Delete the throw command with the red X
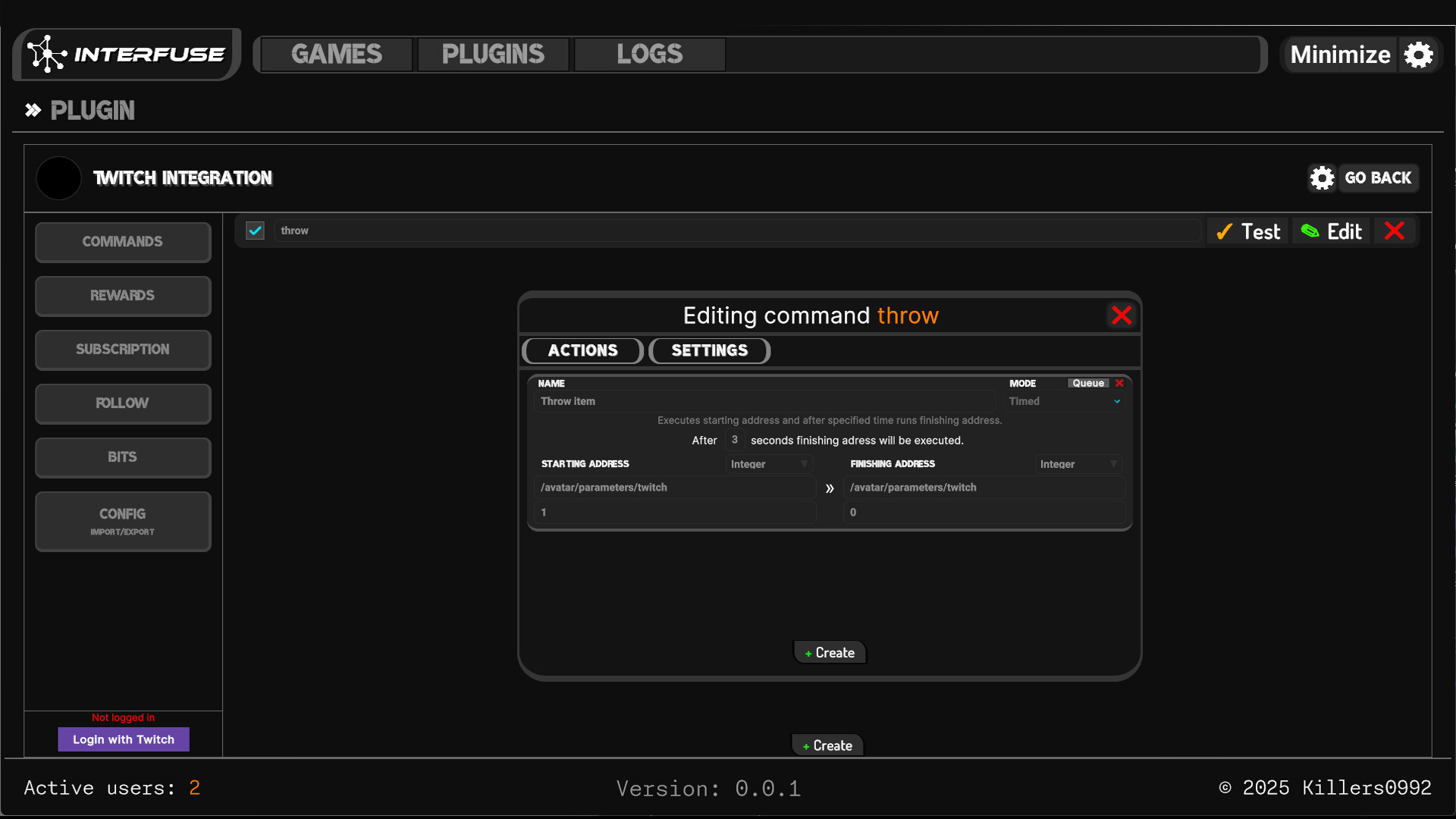This screenshot has height=819, width=1456. tap(1395, 231)
